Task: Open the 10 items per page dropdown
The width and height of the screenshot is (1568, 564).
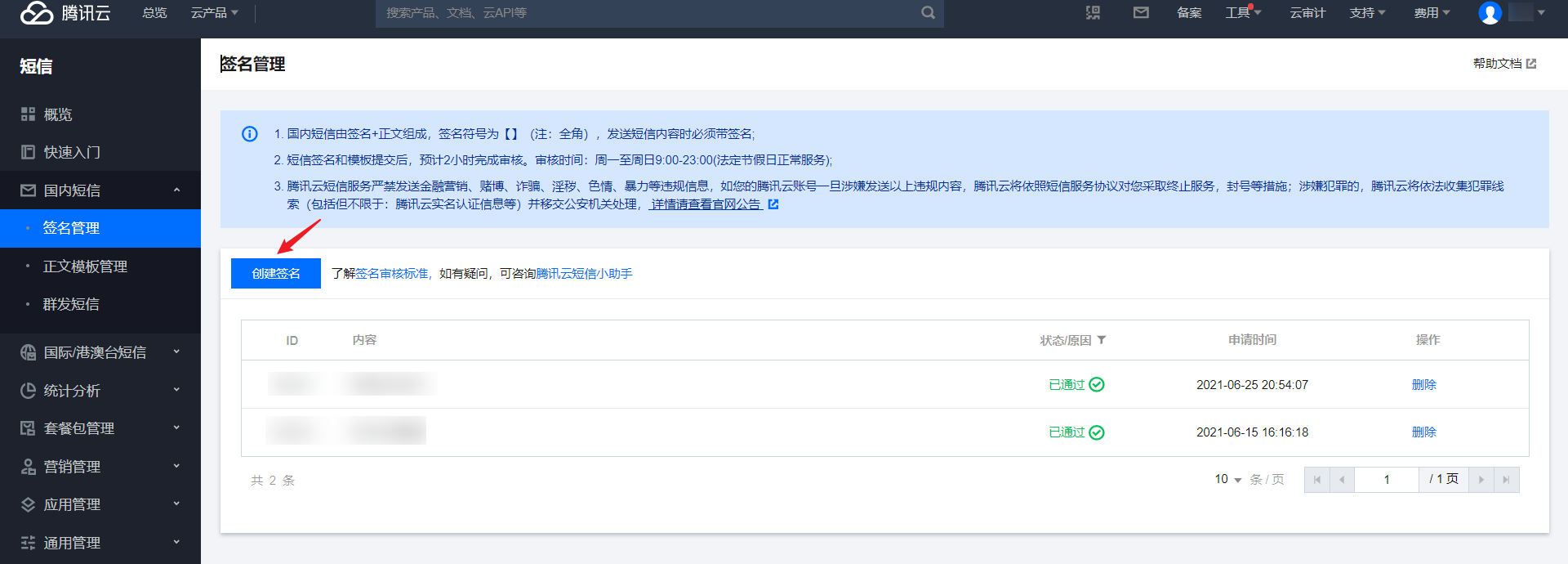Action: [x=1228, y=479]
